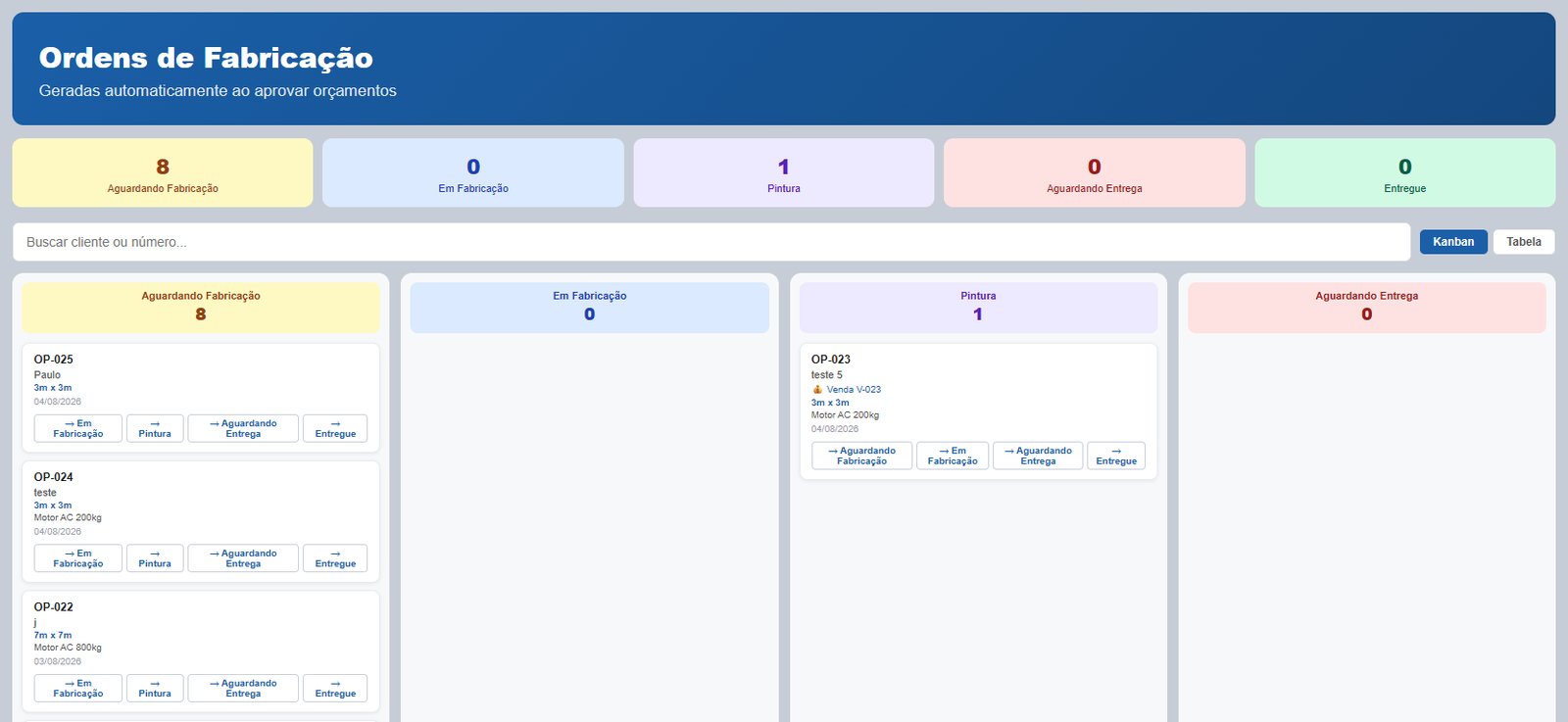
Task: Click the Em Fabricação kanban column header
Action: 590,308
